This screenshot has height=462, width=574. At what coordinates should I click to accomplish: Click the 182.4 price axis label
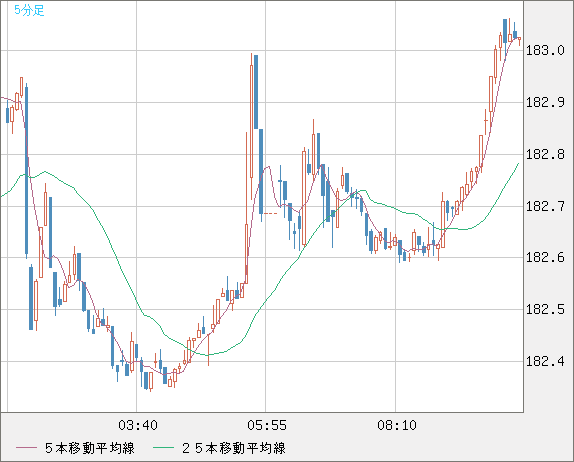[x=545, y=361]
